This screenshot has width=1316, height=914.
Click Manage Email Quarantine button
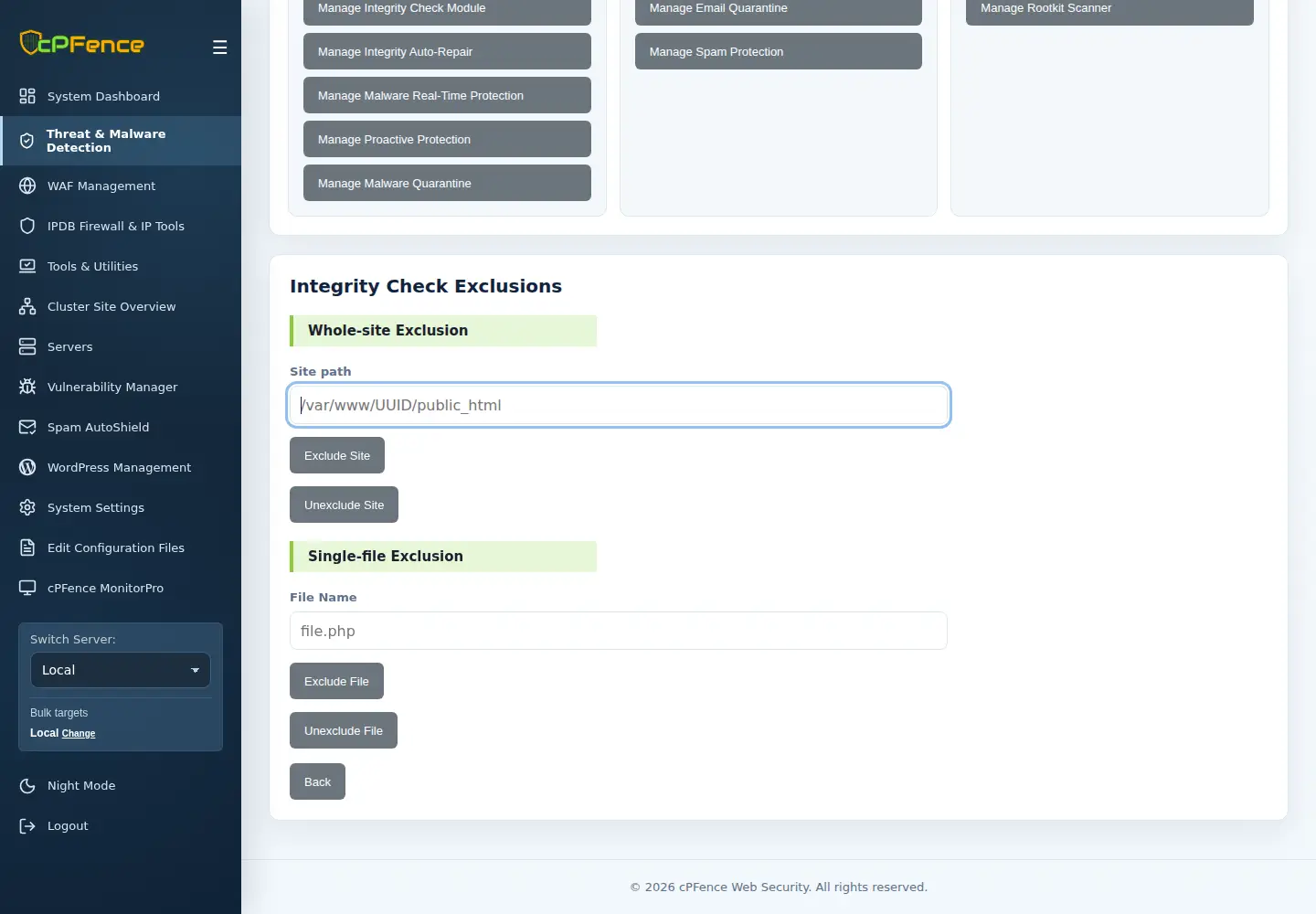point(779,10)
